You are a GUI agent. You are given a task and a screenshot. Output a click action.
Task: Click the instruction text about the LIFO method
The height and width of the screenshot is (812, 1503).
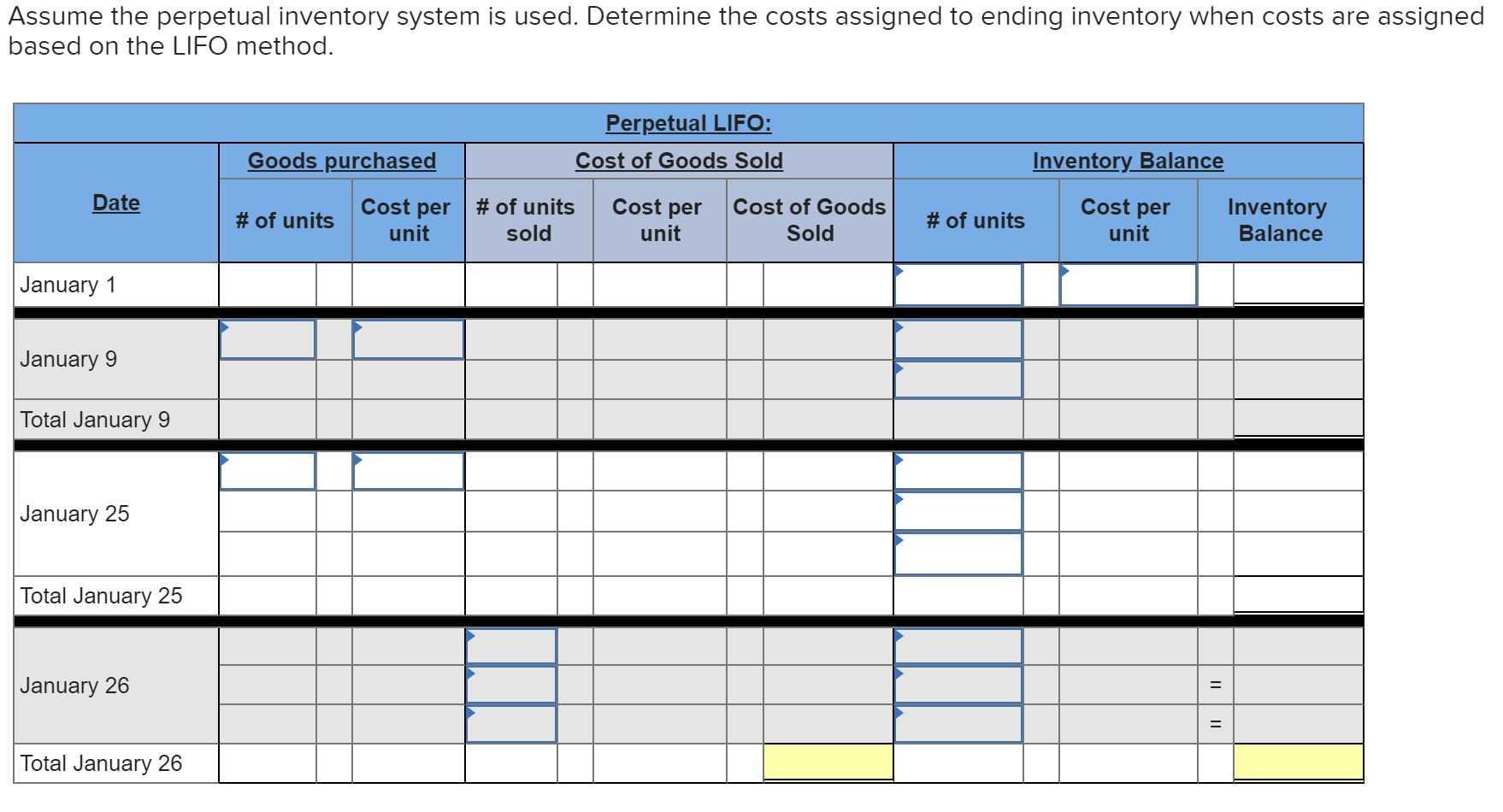746,31
